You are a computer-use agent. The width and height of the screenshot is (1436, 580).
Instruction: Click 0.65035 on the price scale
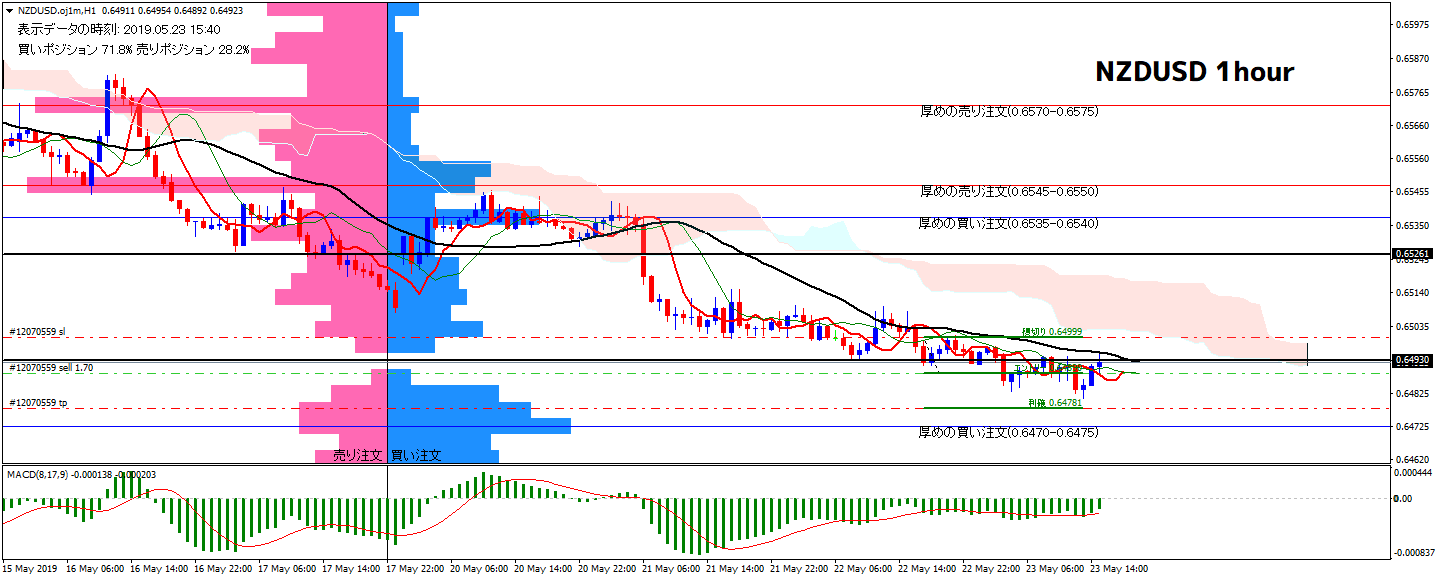coord(1412,326)
